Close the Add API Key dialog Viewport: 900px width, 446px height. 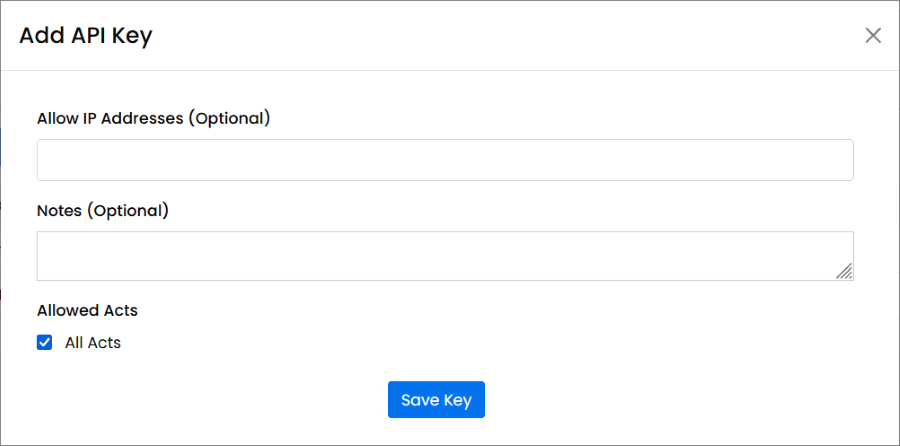point(873,36)
